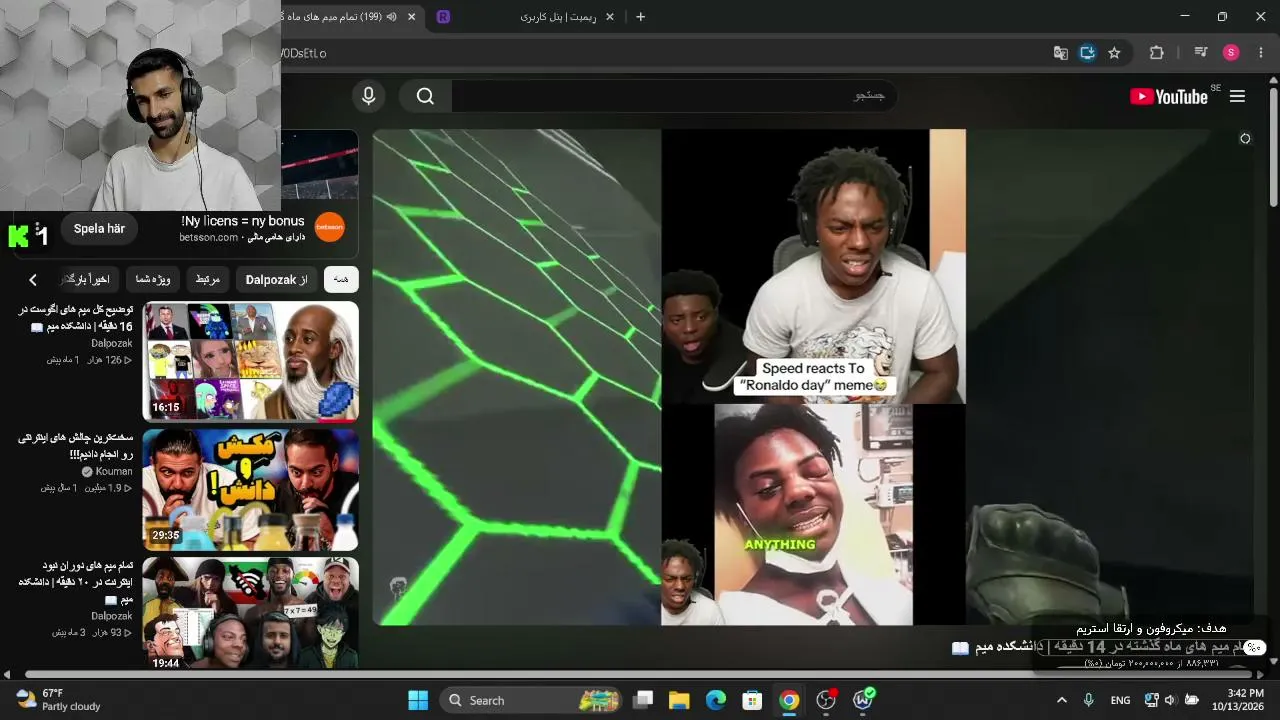Viewport: 1280px width, 720px height.
Task: Select the مرتبط filter chip
Action: [x=208, y=279]
